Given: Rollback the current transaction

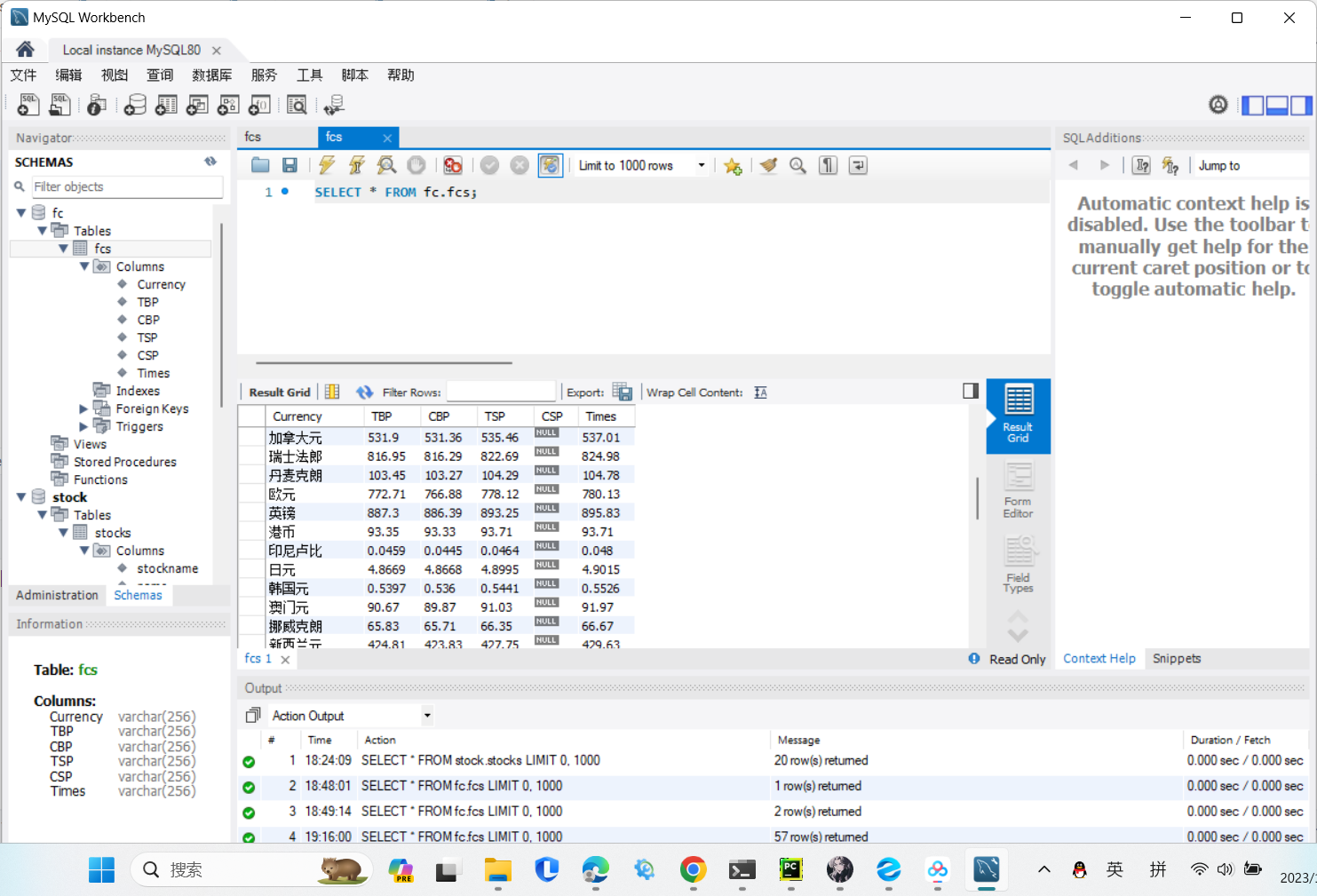Looking at the screenshot, I should 520,165.
